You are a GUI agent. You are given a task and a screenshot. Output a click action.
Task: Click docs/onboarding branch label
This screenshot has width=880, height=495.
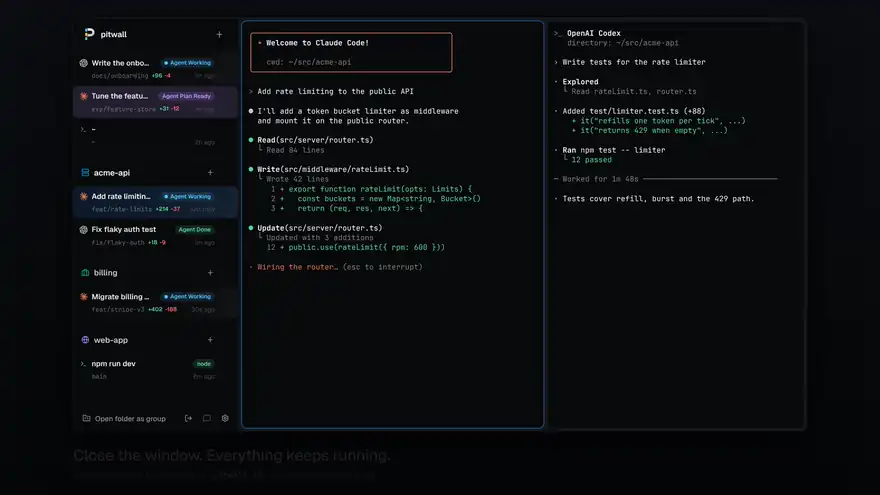[120, 76]
